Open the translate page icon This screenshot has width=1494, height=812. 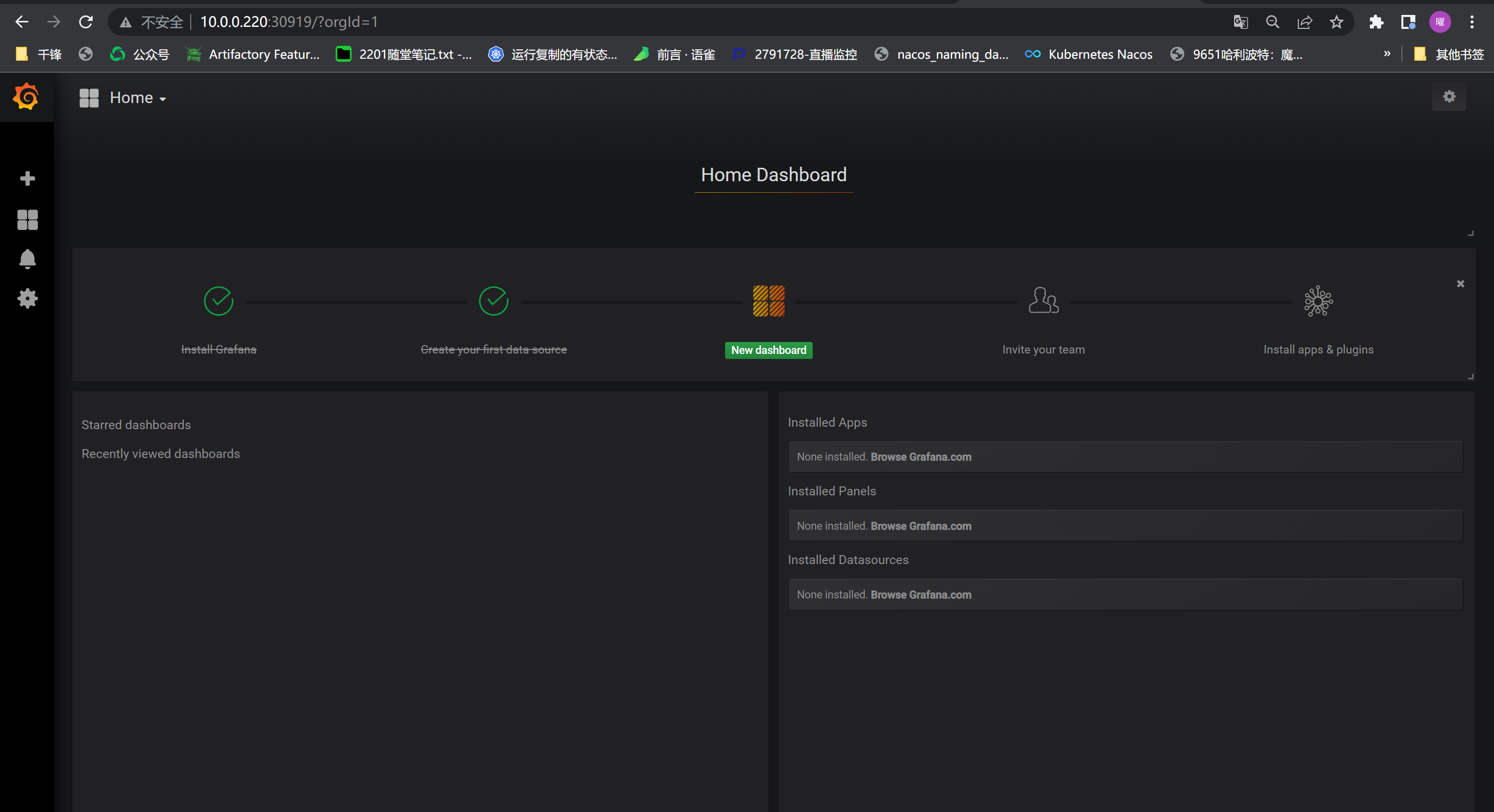(x=1240, y=22)
